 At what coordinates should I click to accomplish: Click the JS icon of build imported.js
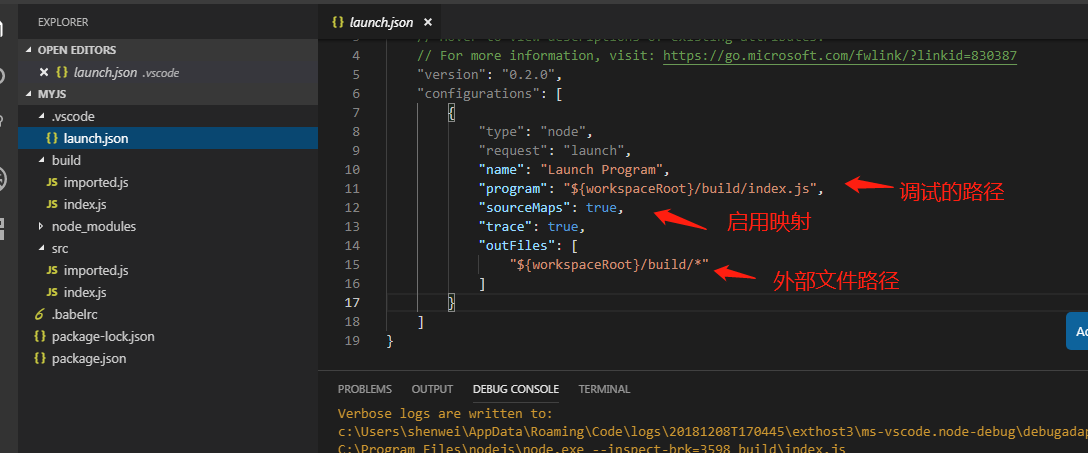pyautogui.click(x=51, y=182)
